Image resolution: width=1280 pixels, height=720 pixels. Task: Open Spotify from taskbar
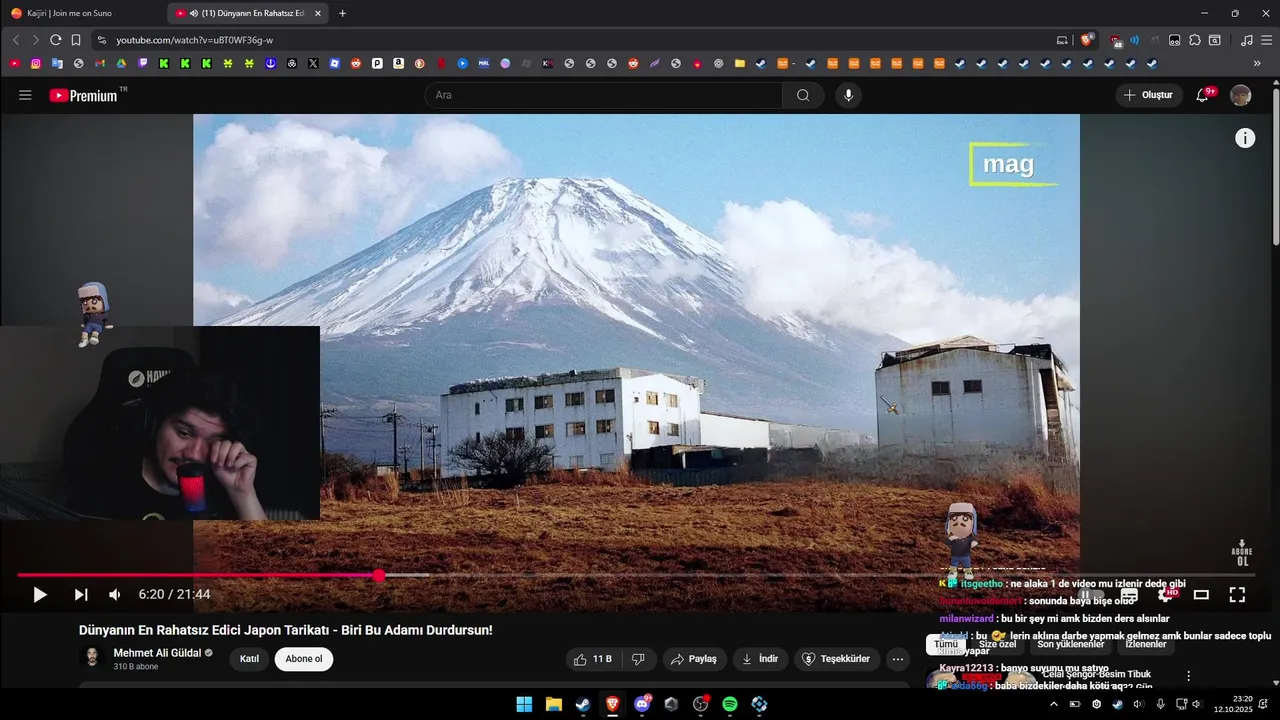coord(730,704)
